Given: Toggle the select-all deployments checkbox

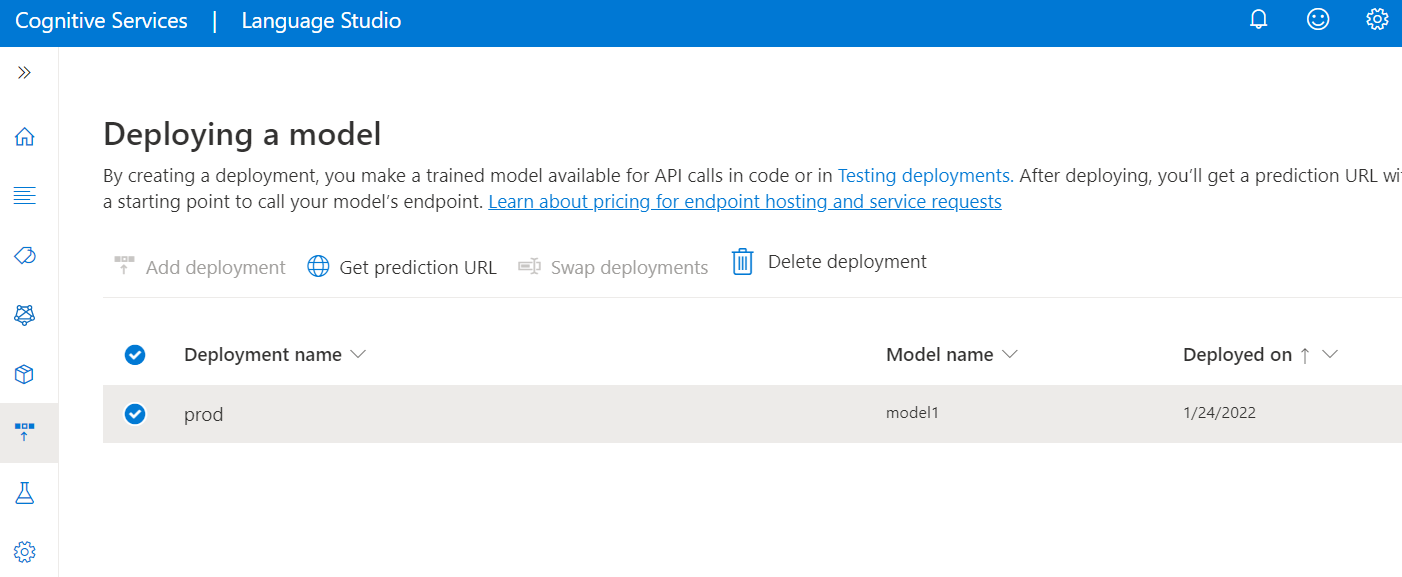Looking at the screenshot, I should point(135,355).
